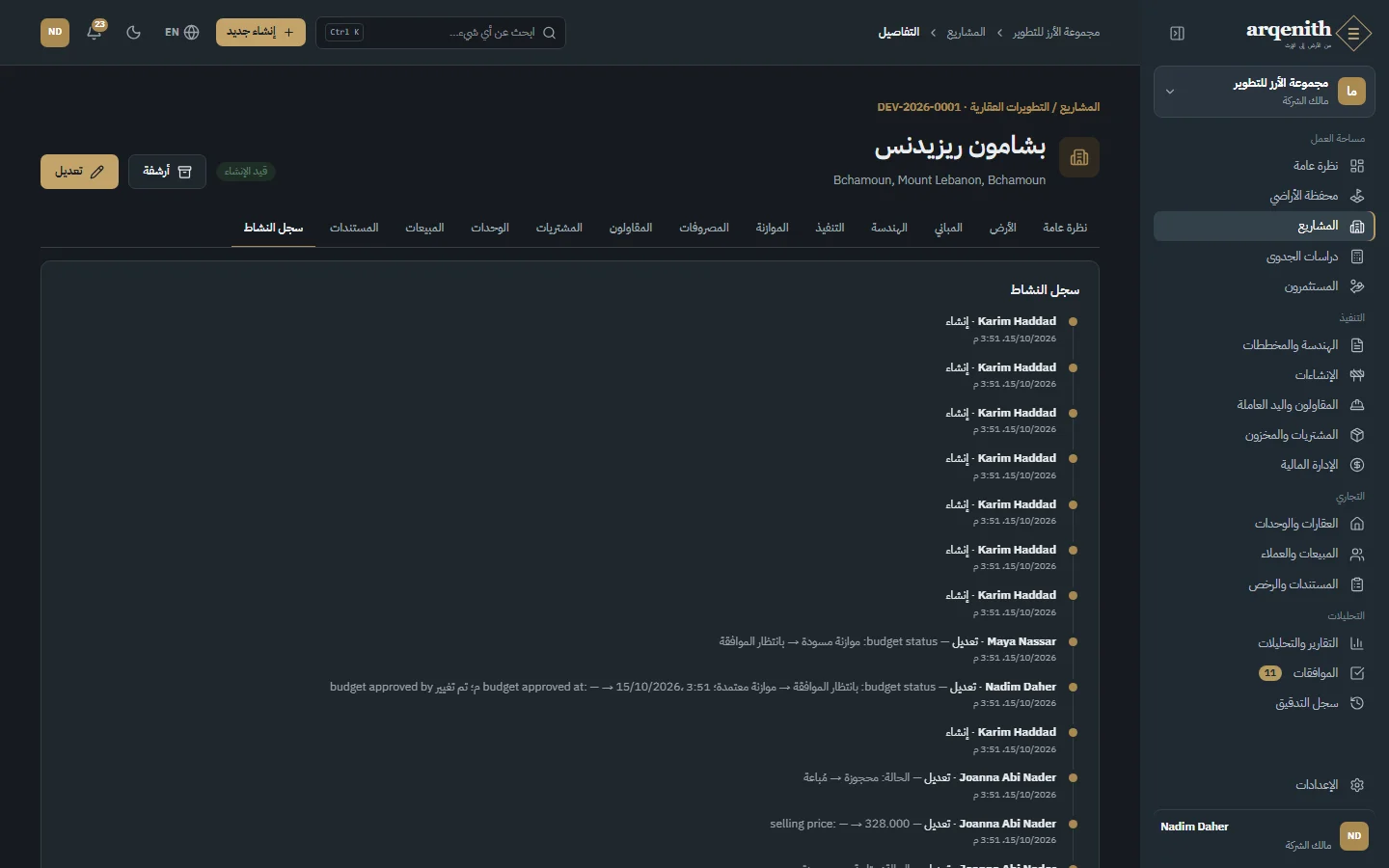Open نظرة عامة dashboard icon in sidebar

(1357, 166)
